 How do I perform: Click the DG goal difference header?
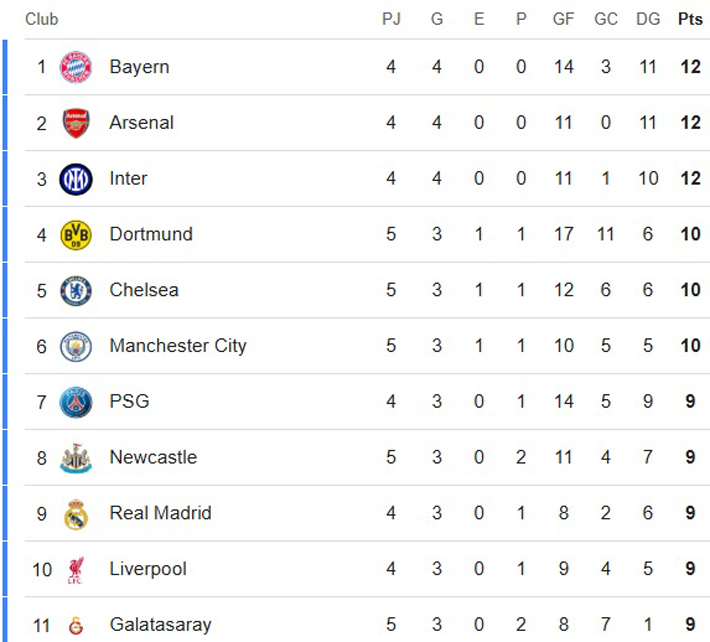point(648,19)
